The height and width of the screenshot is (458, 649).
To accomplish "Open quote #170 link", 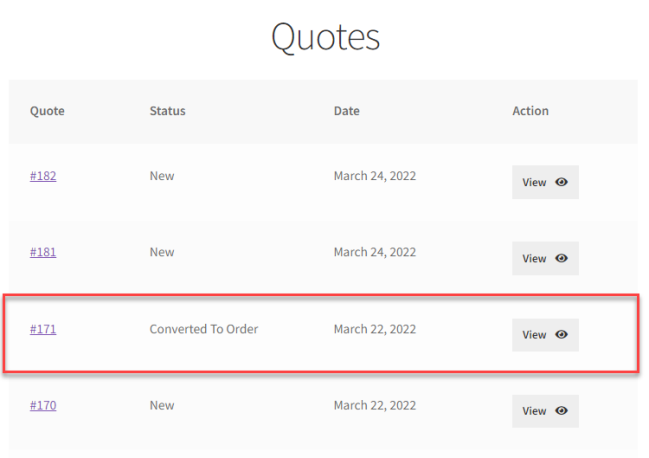I will click(43, 405).
